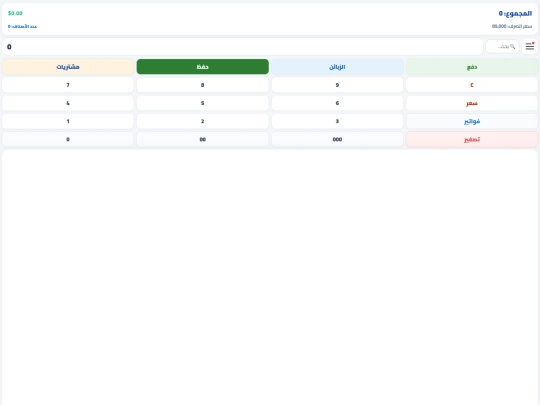Tap keypad digit 8

click(202, 85)
